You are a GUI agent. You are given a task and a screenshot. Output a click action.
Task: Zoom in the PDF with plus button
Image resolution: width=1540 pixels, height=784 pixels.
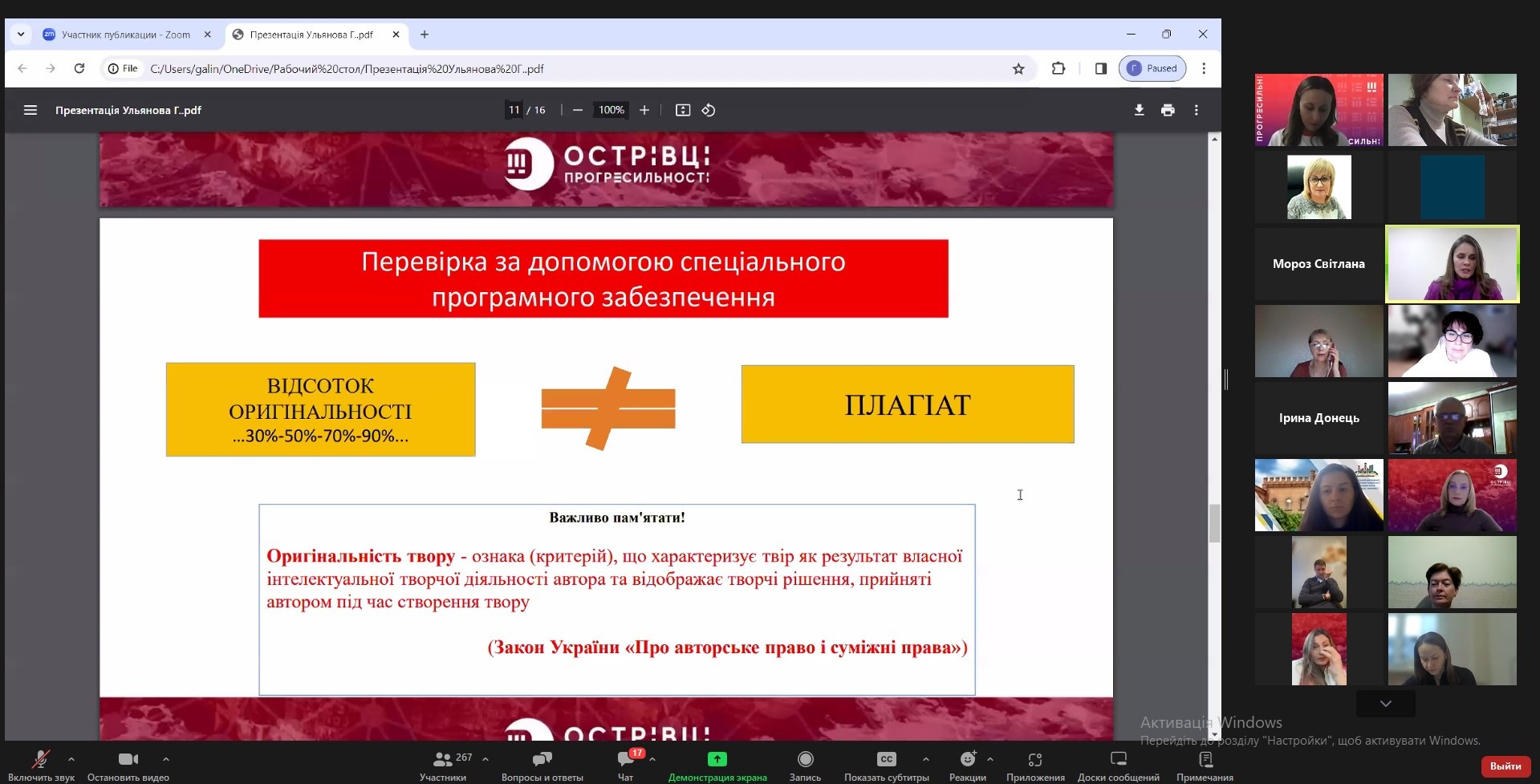click(x=644, y=110)
